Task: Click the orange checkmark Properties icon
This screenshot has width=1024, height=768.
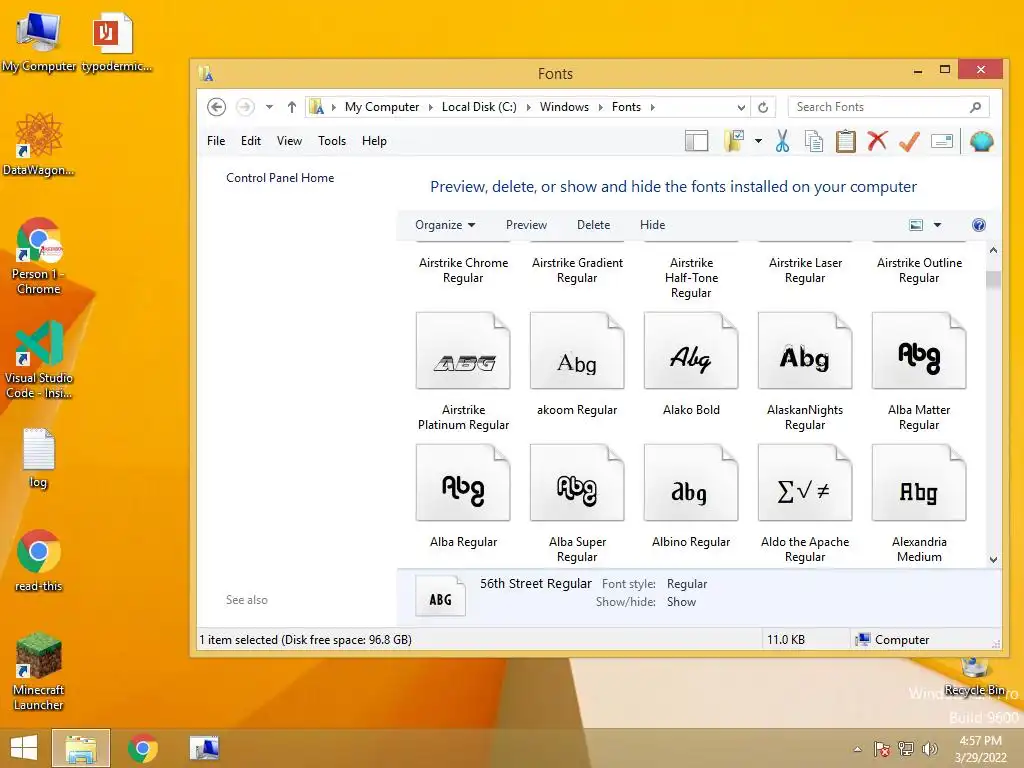Action: click(x=909, y=141)
